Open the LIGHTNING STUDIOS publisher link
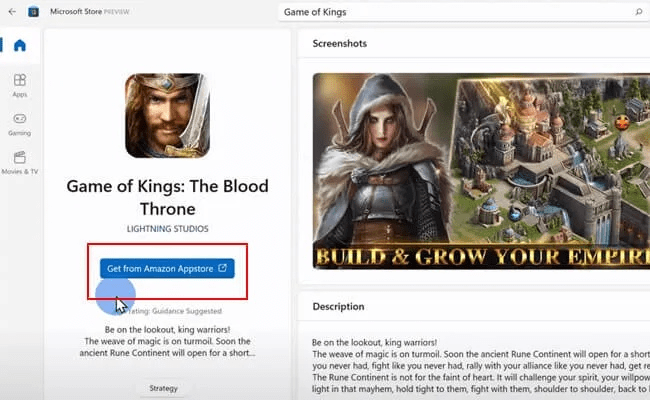 (x=167, y=229)
